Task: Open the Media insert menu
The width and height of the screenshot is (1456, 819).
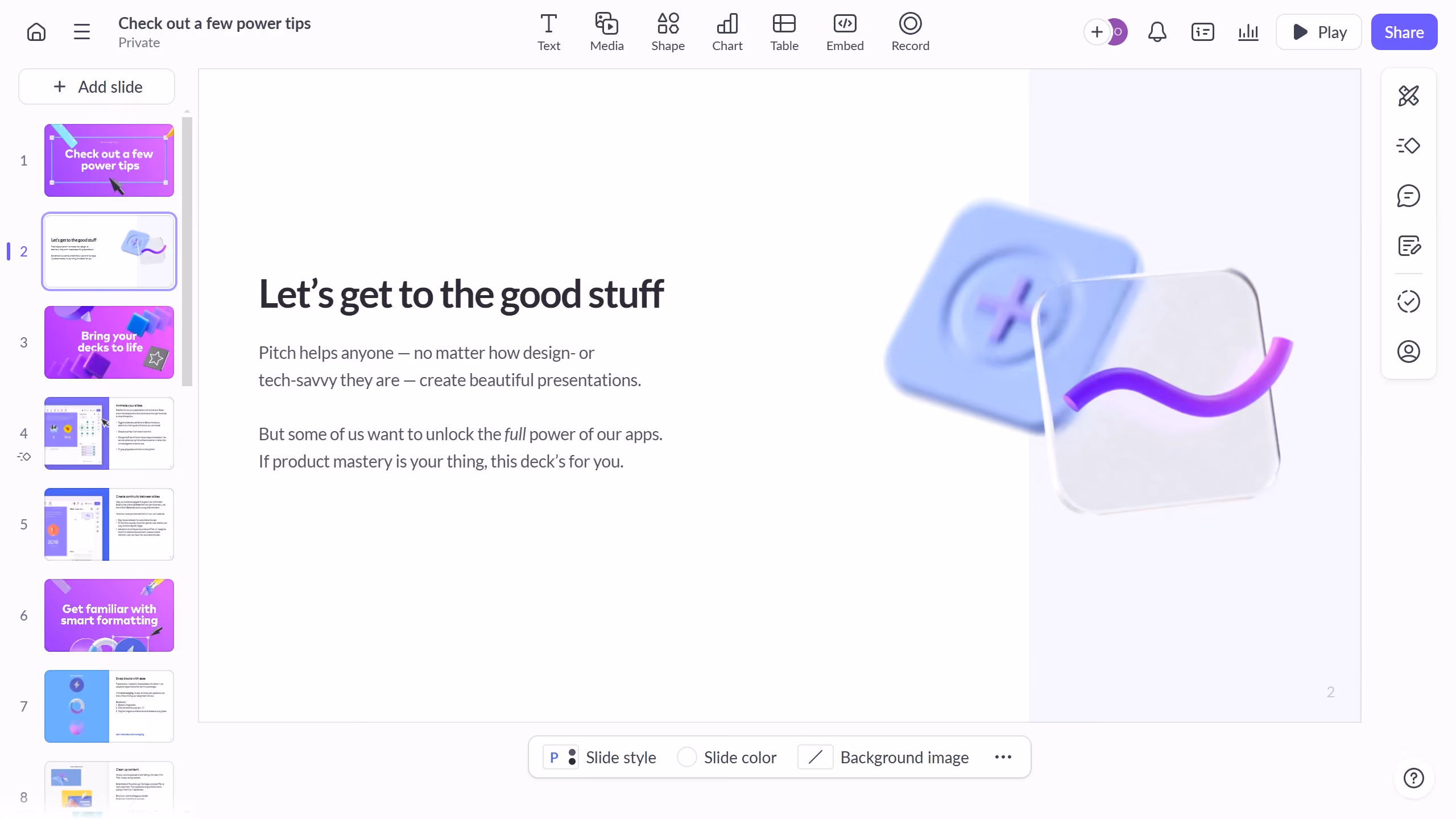Action: tap(607, 32)
